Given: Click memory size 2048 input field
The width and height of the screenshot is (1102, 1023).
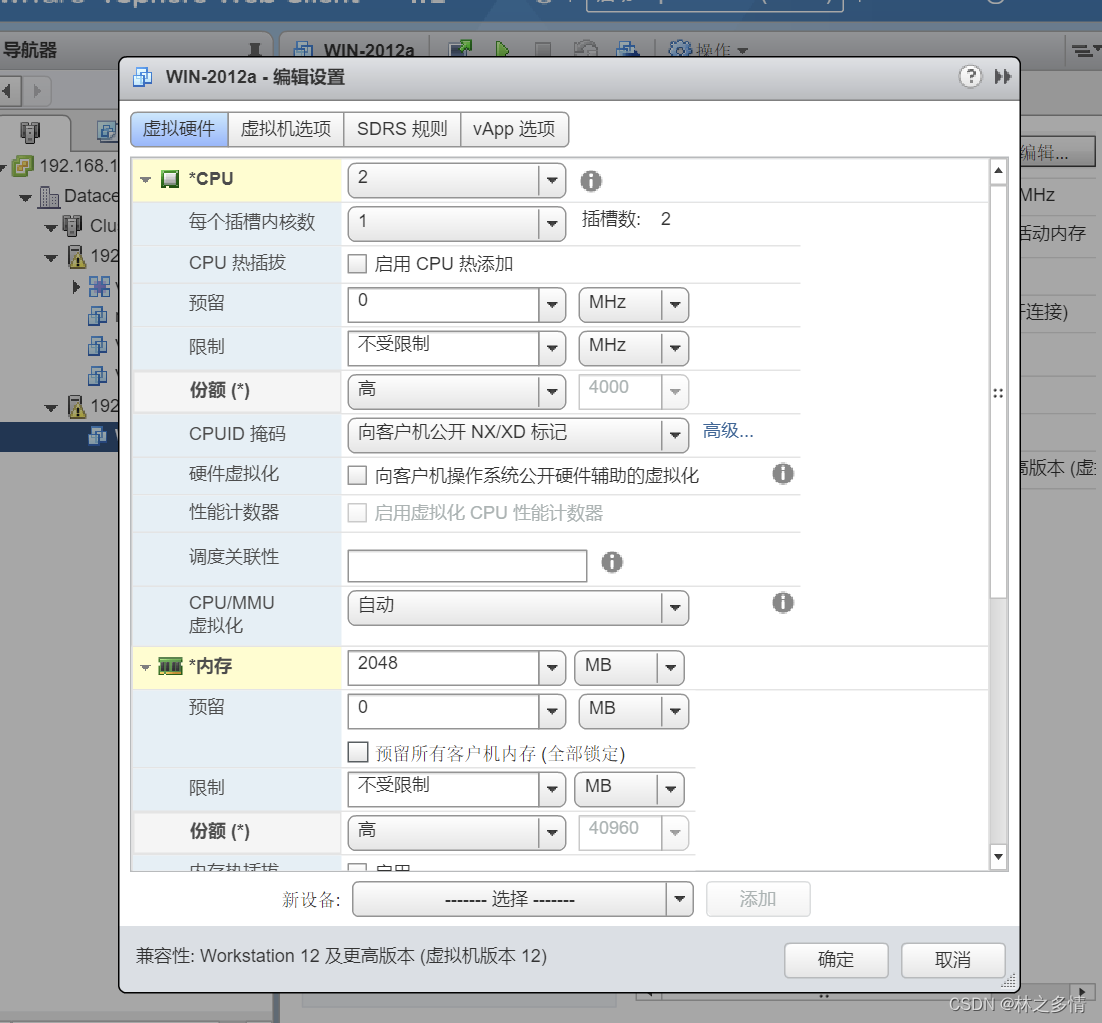Looking at the screenshot, I should pos(443,667).
